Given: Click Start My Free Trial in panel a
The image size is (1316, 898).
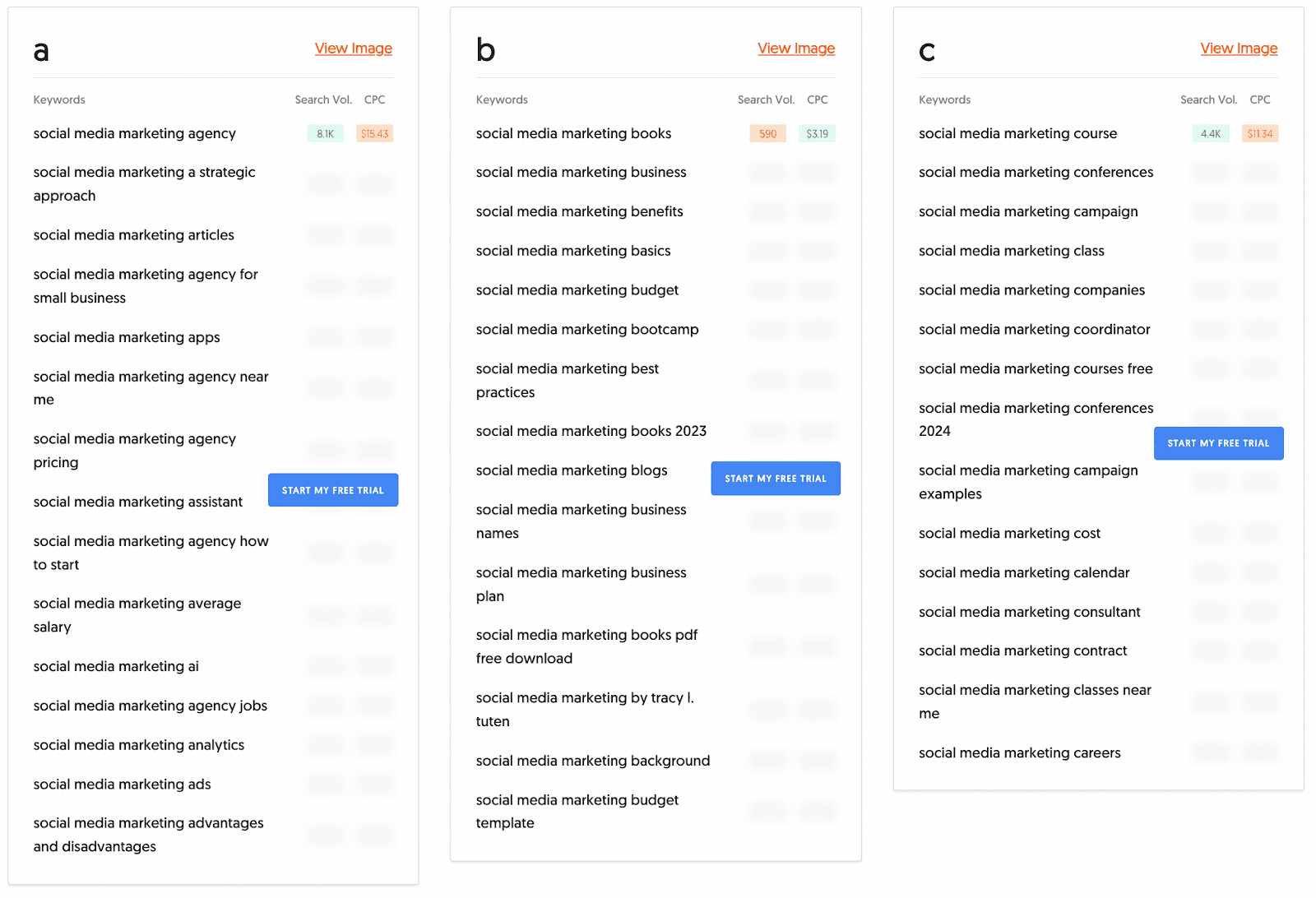Looking at the screenshot, I should coord(332,489).
